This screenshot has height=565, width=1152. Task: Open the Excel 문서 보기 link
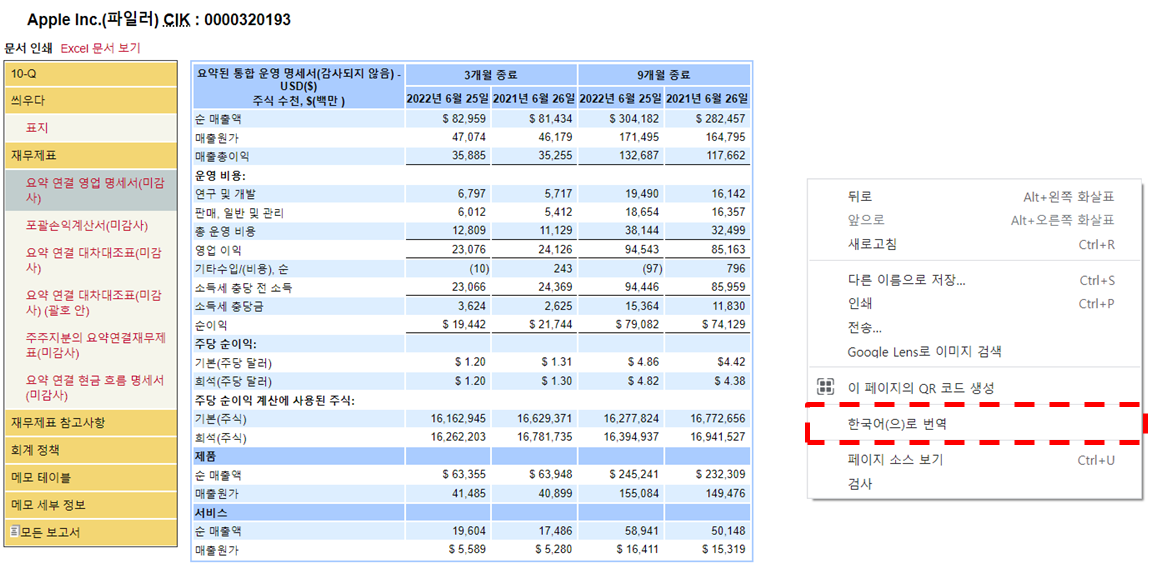coord(100,48)
